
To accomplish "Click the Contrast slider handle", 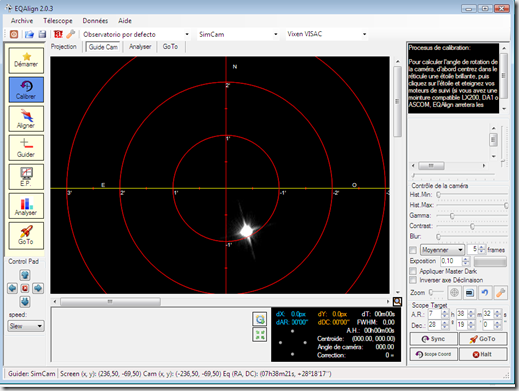I will pos(472,226).
